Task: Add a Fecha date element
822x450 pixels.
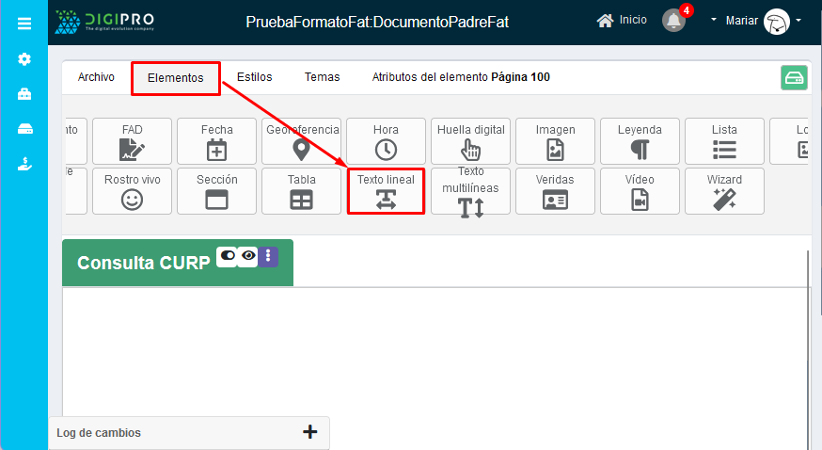Action: pyautogui.click(x=217, y=141)
